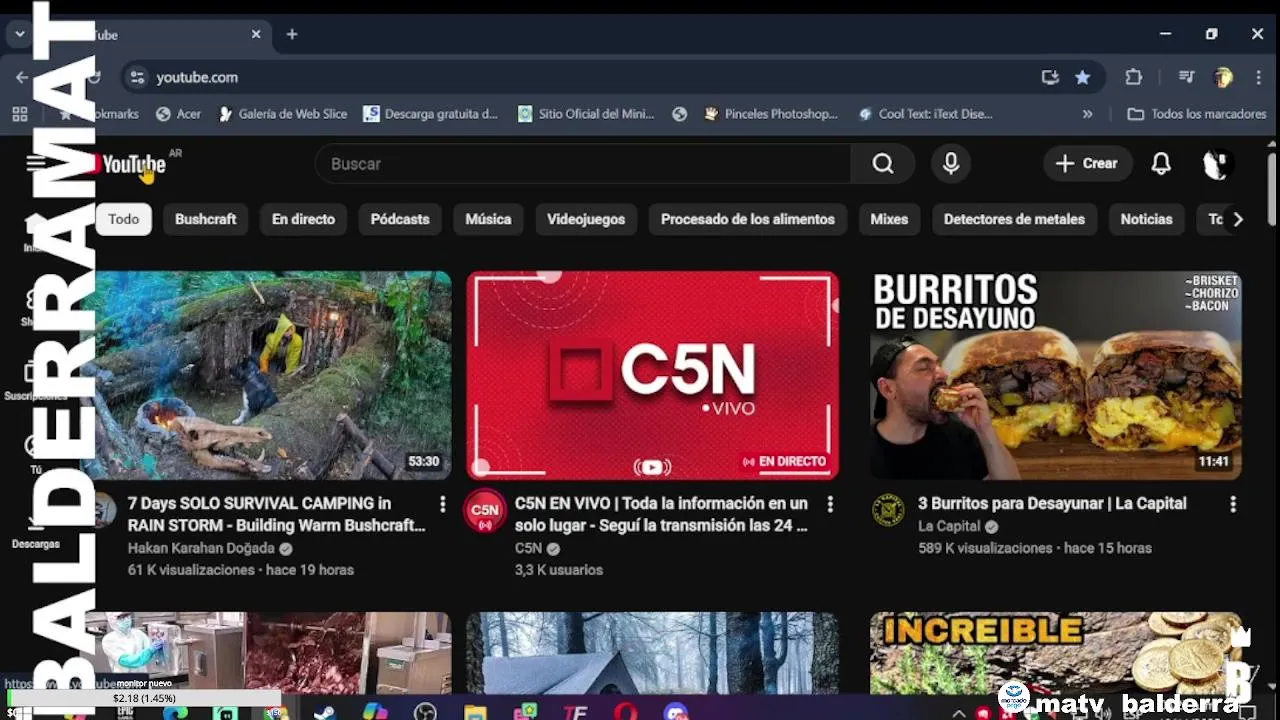Close the YouTube browser tab
This screenshot has width=1280, height=720.
tap(256, 34)
